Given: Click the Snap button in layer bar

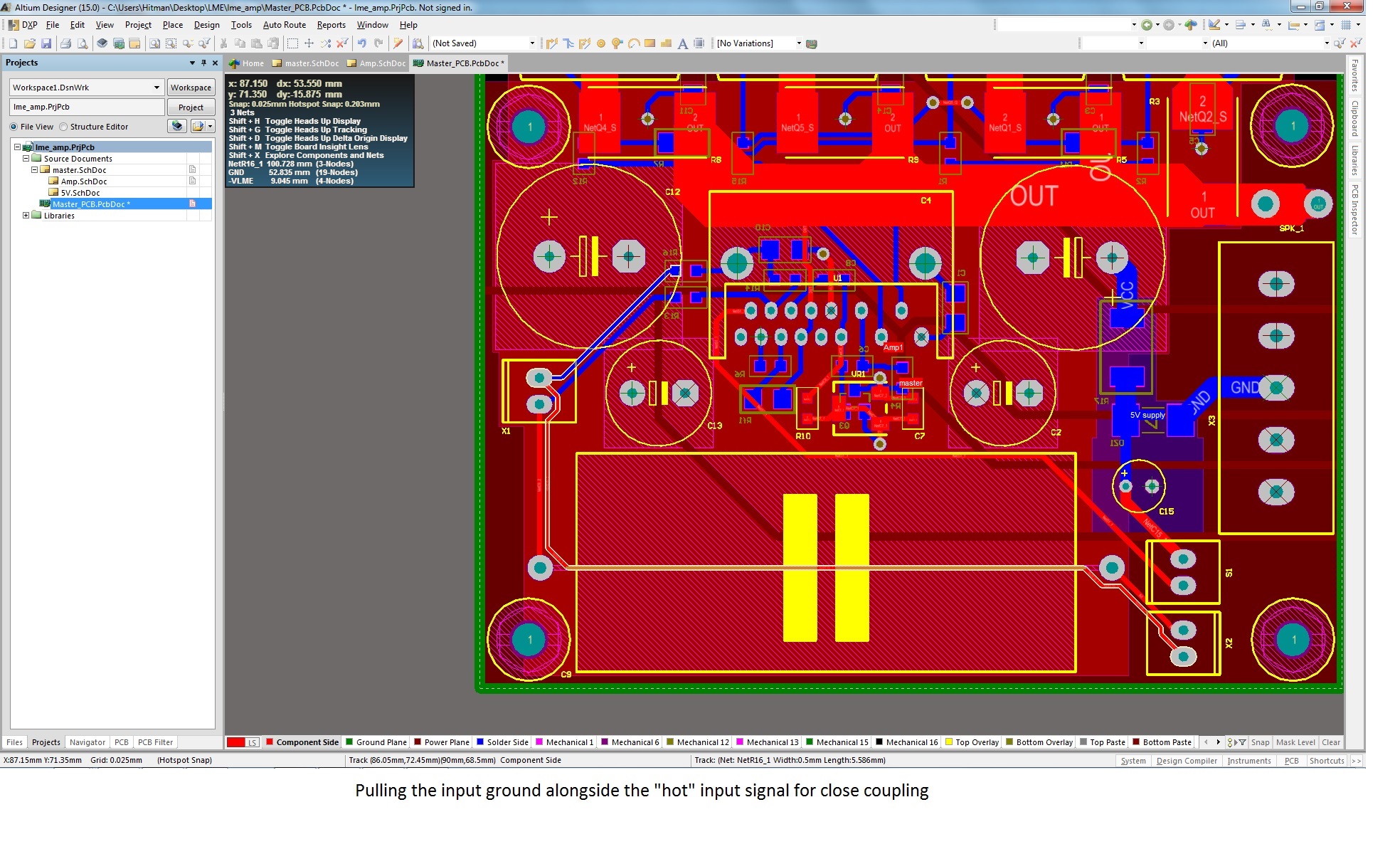Looking at the screenshot, I should [x=1260, y=742].
